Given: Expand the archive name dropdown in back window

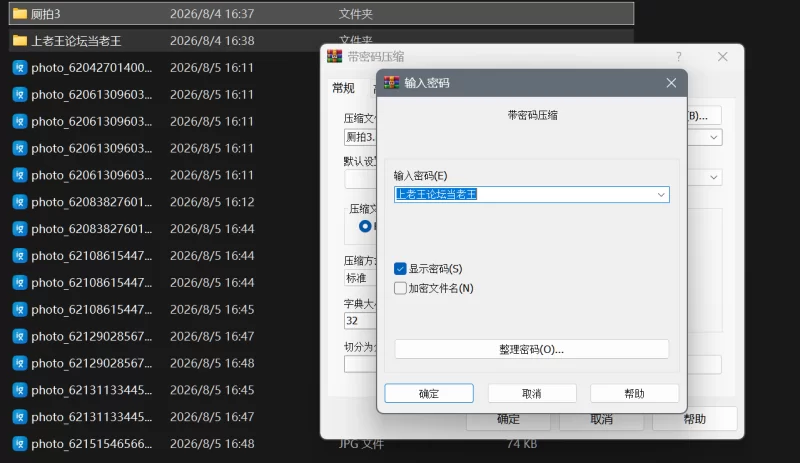Looking at the screenshot, I should [714, 137].
